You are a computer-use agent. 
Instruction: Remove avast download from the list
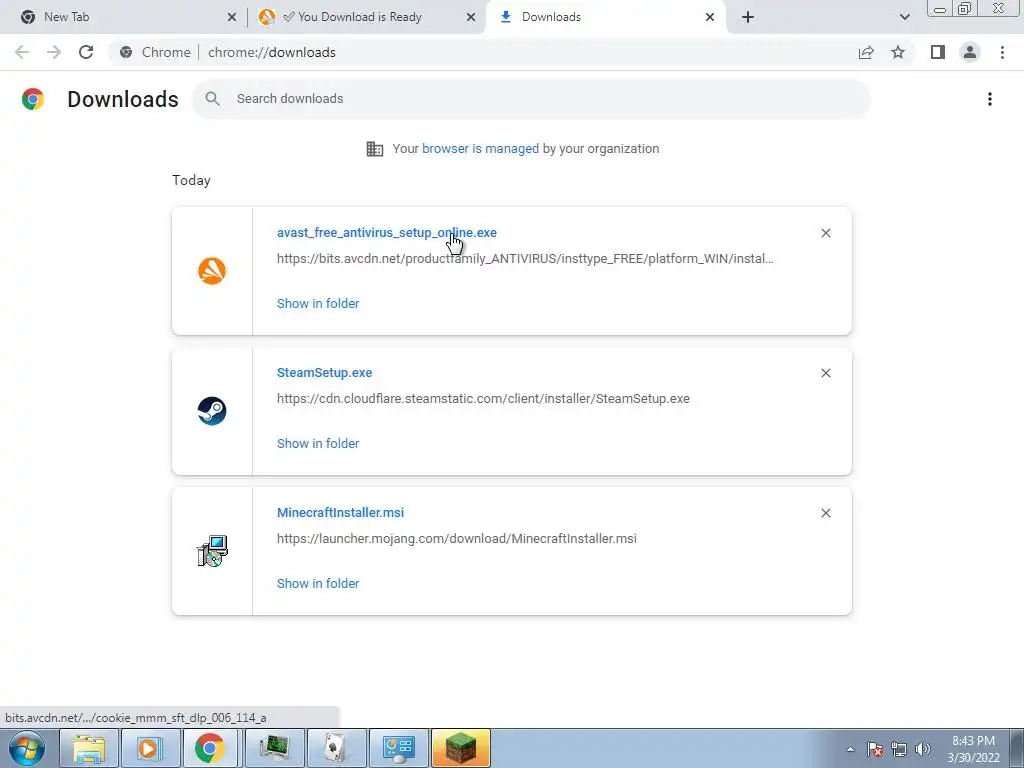825,233
